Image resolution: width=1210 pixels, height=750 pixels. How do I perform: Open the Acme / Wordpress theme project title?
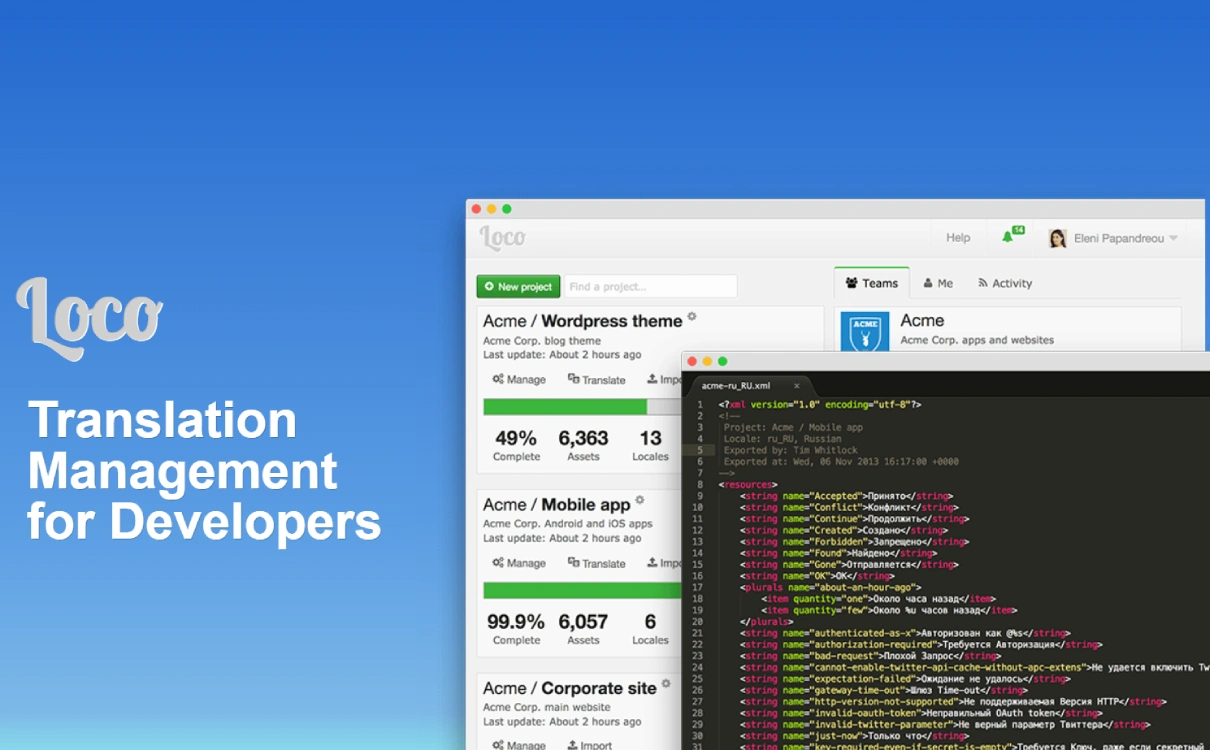point(583,321)
